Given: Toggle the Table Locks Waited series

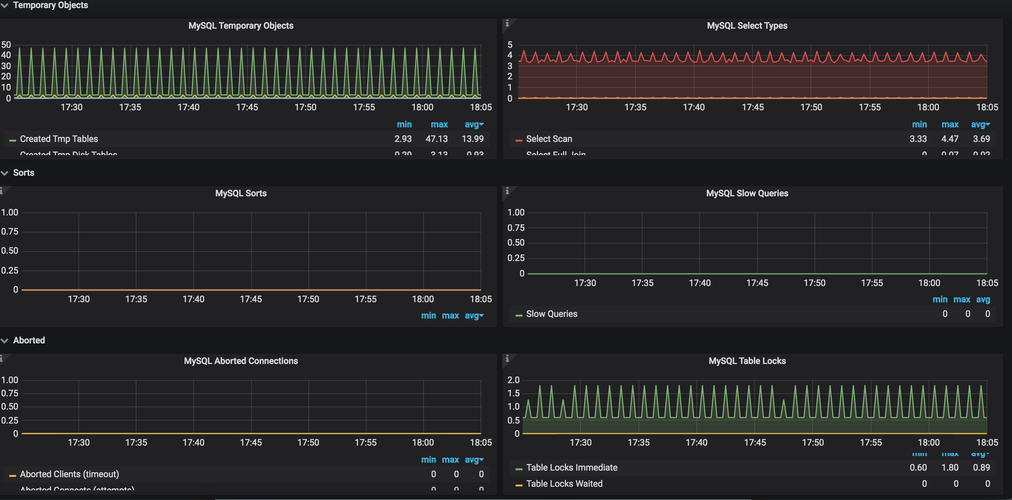Looking at the screenshot, I should pos(564,483).
